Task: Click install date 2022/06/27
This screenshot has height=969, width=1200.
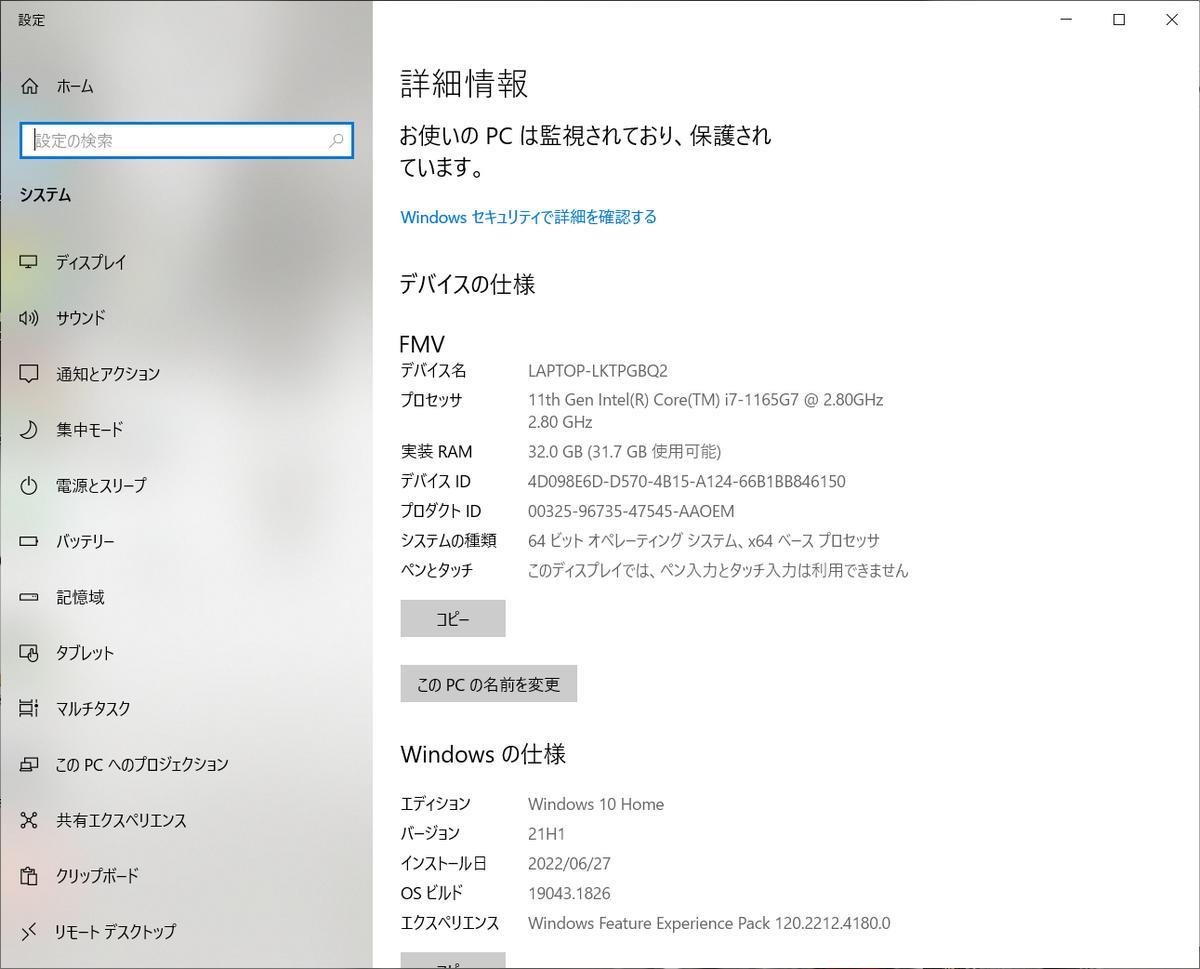Action: tap(569, 864)
